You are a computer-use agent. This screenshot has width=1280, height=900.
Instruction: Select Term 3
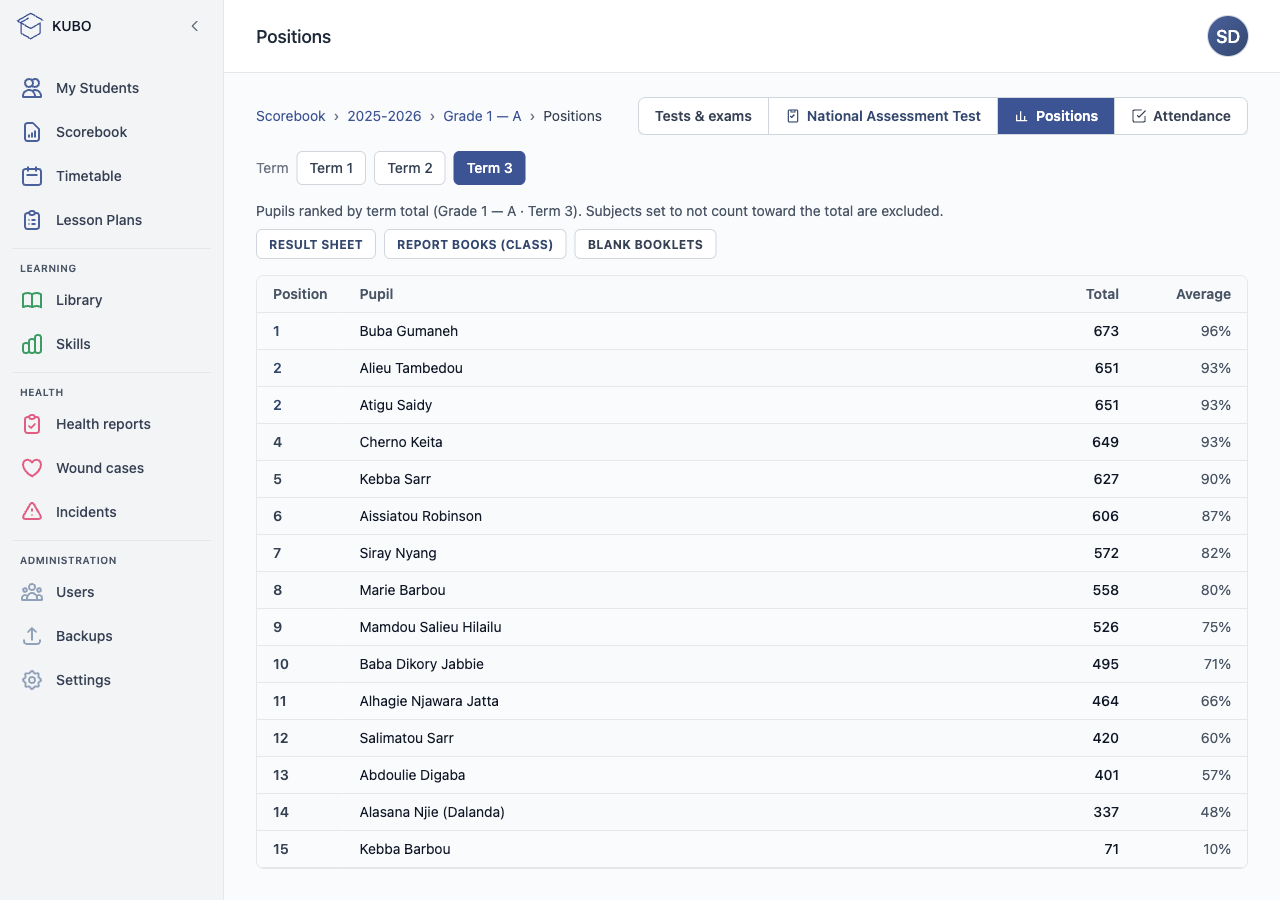pos(489,168)
